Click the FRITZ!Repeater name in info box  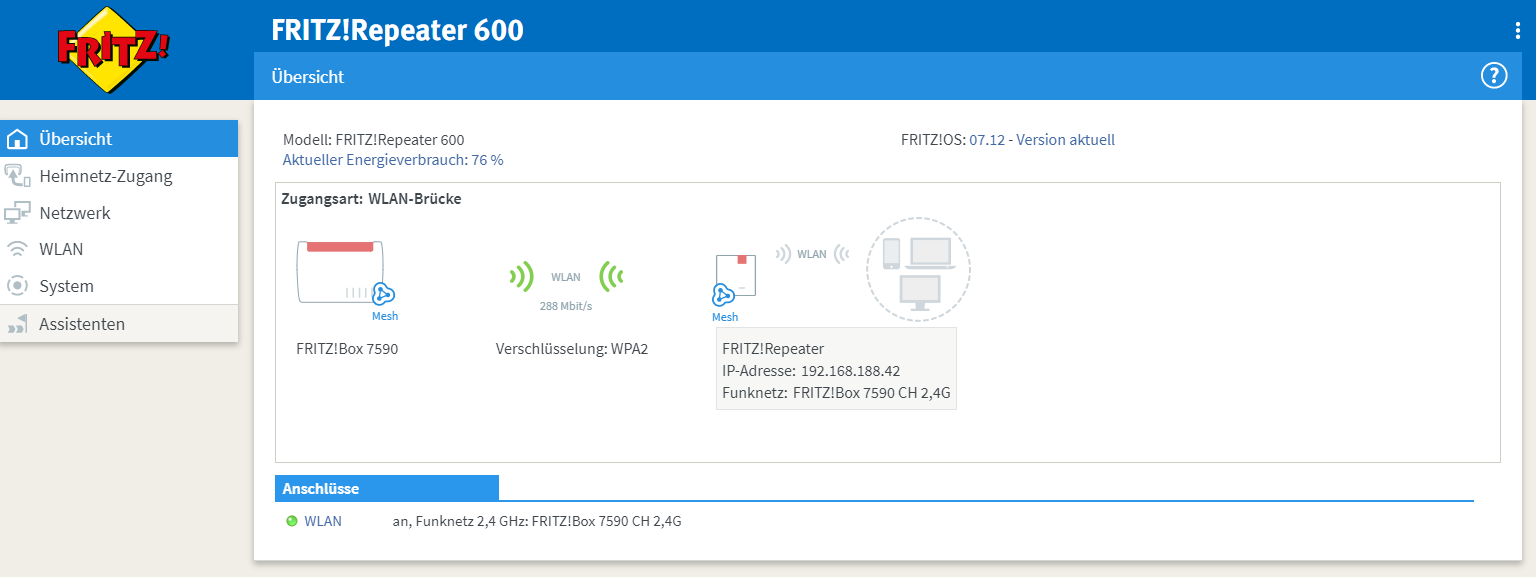coord(773,349)
